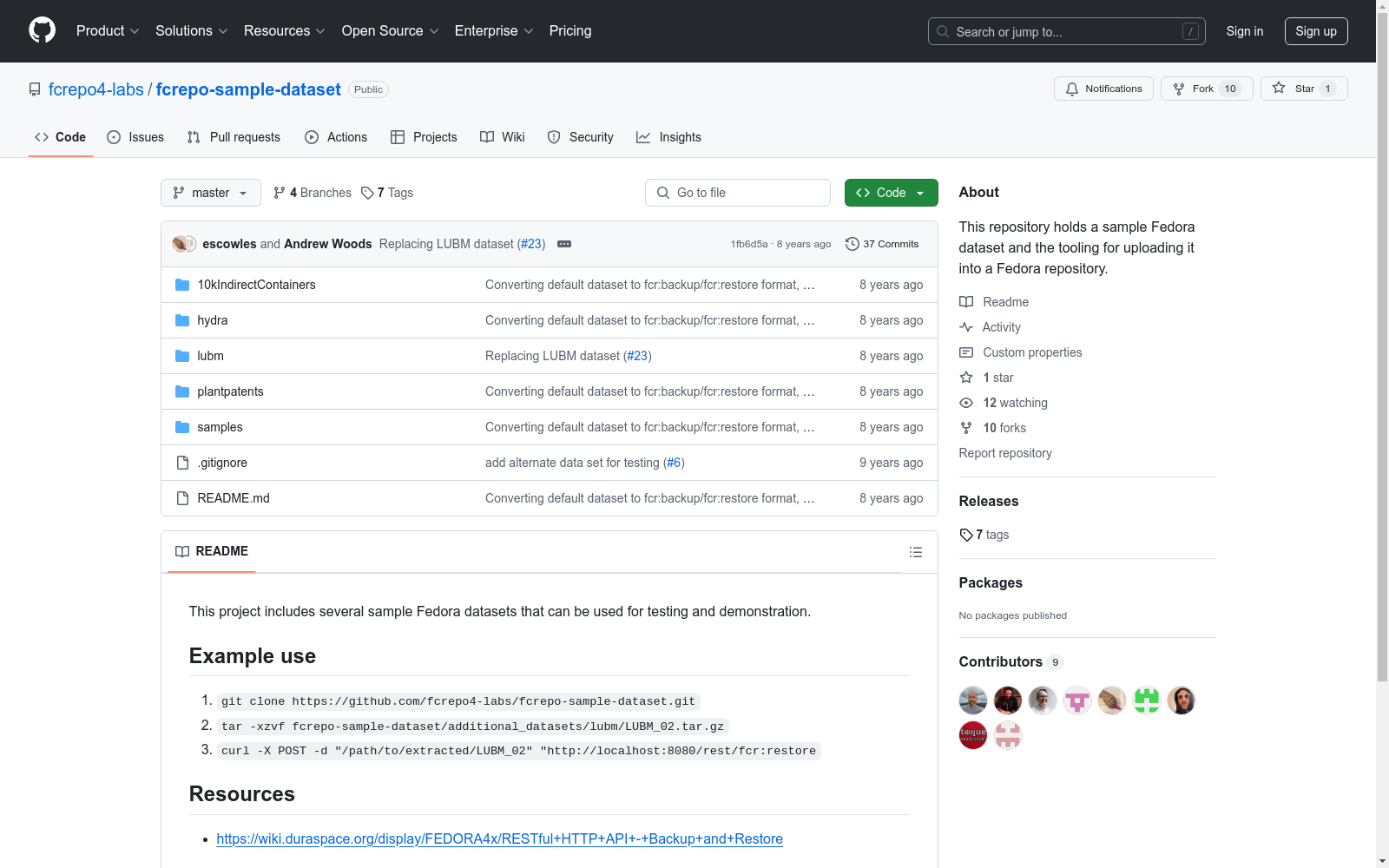Open the 7 Tags link next to Branches

click(387, 193)
